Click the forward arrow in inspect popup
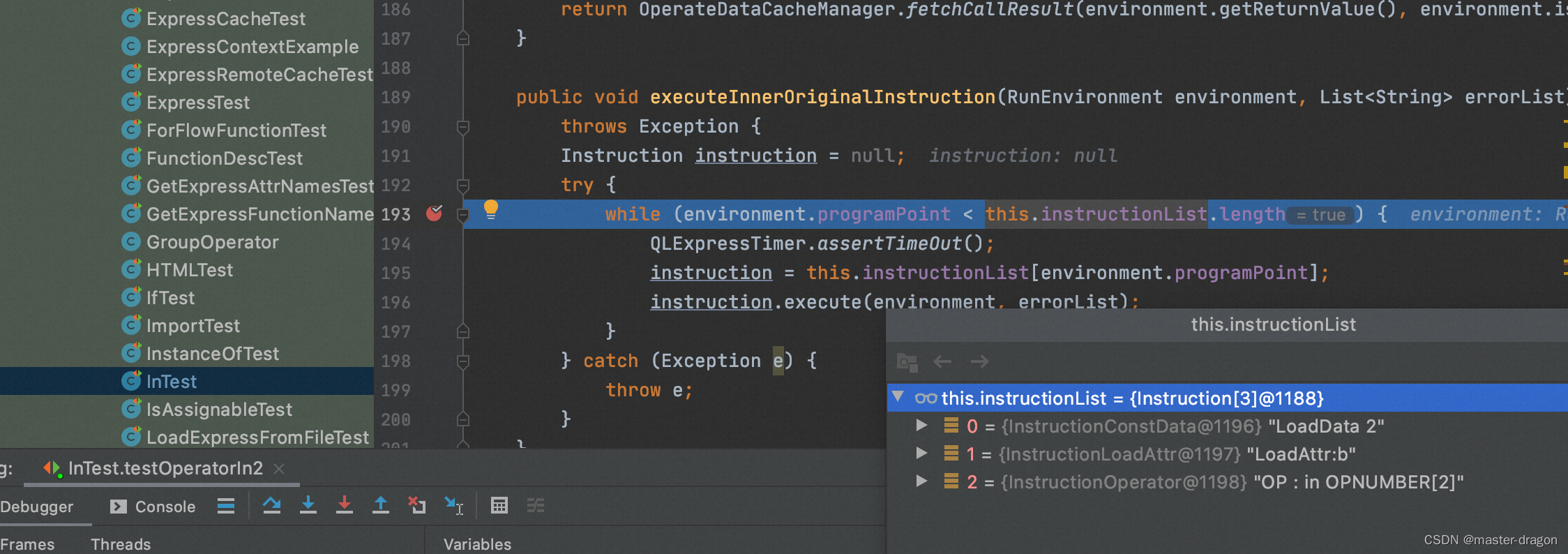Image resolution: width=1568 pixels, height=554 pixels. (979, 361)
